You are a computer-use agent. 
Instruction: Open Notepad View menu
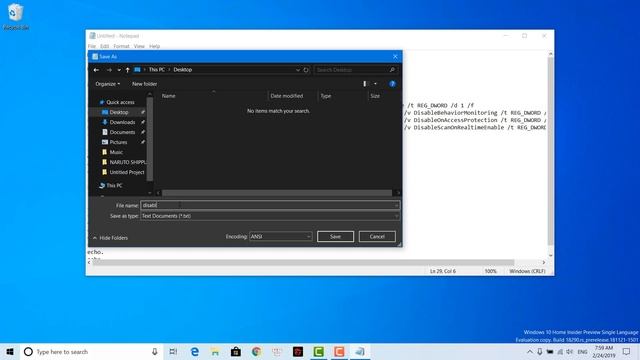coord(139,46)
